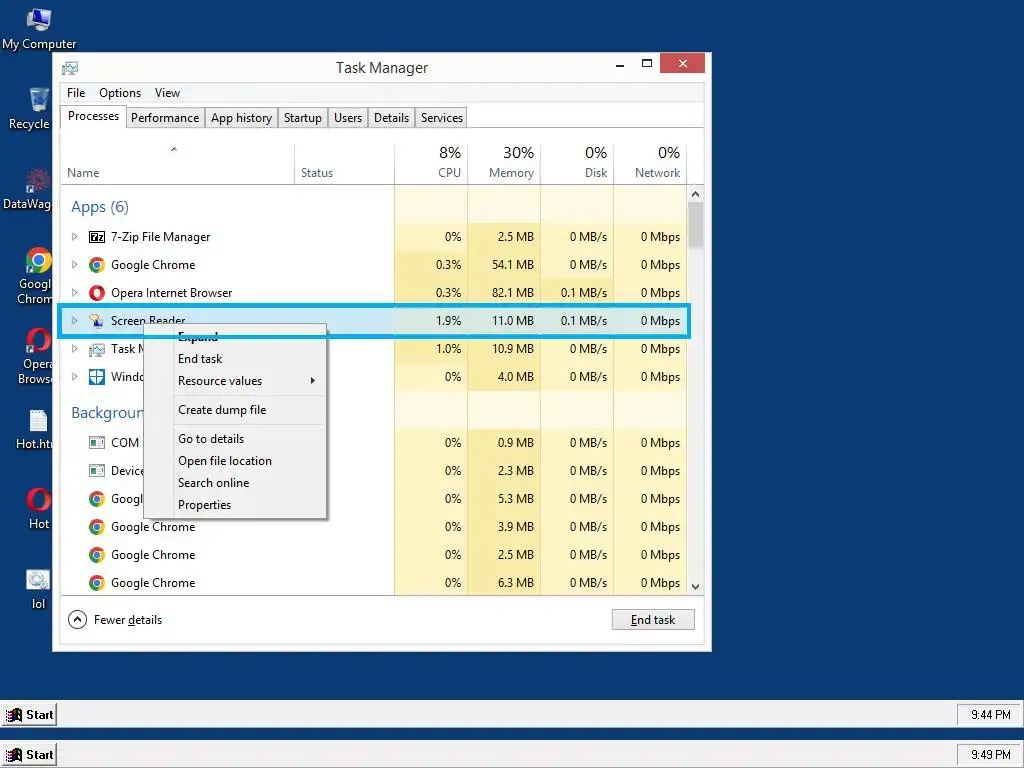Click the Screen Reader process icon
The height and width of the screenshot is (768, 1024).
[x=97, y=321]
